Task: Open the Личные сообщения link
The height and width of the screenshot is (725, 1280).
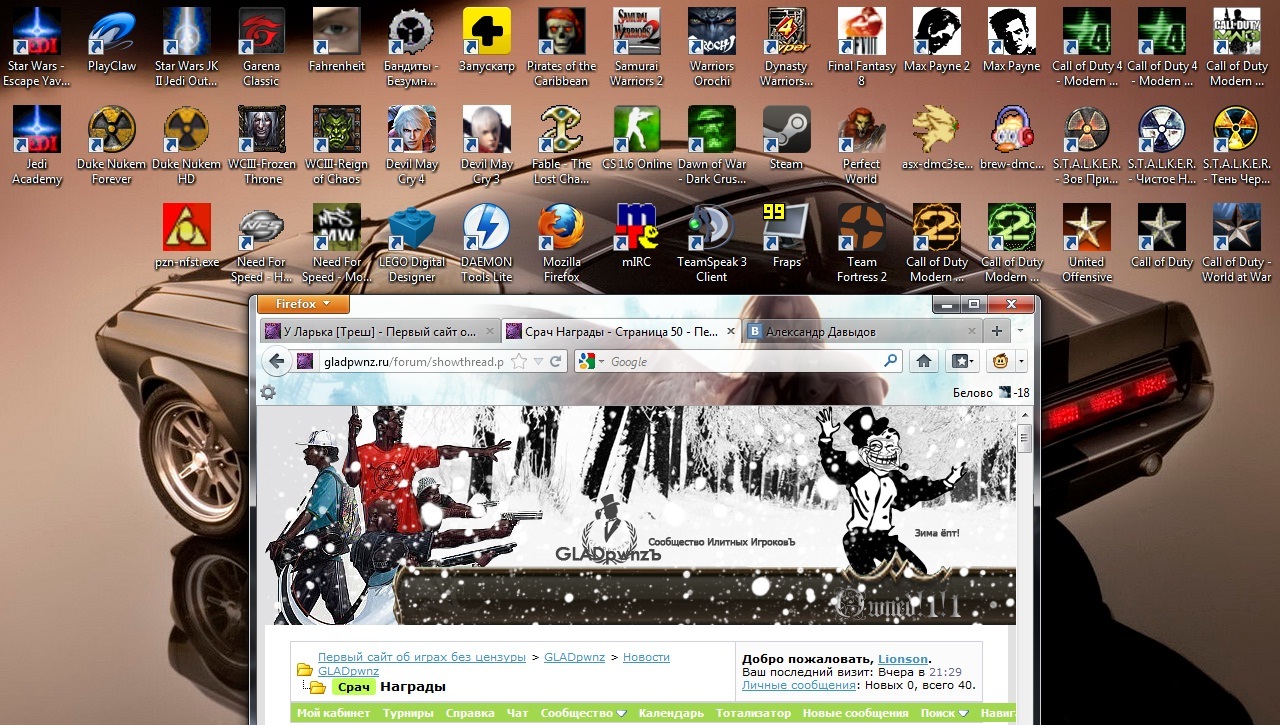Action: (799, 685)
